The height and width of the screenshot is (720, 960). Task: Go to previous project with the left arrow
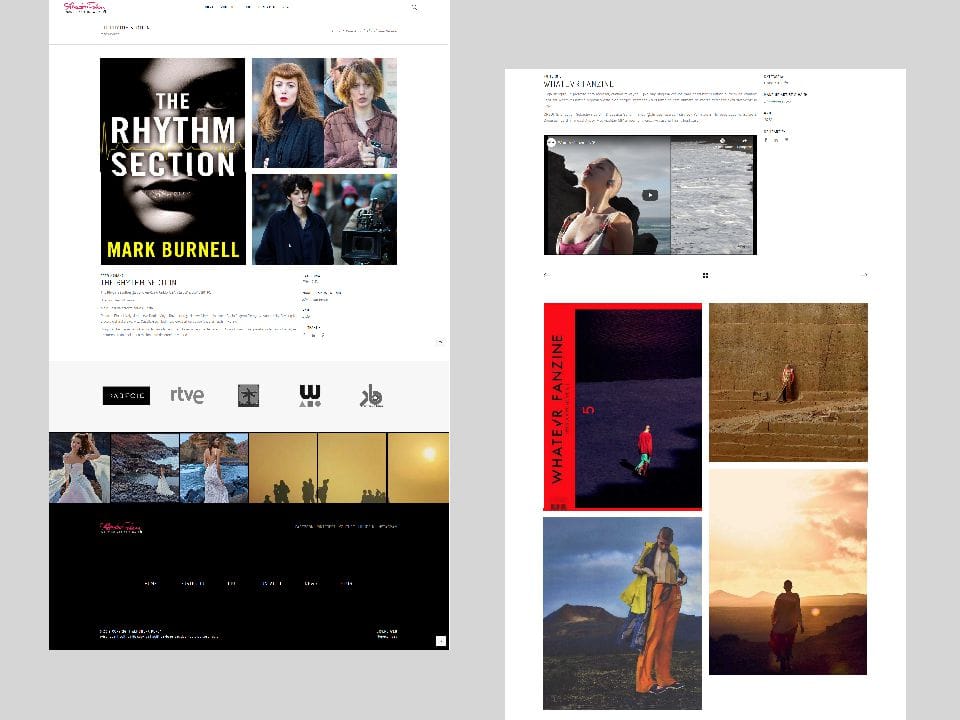click(x=546, y=275)
